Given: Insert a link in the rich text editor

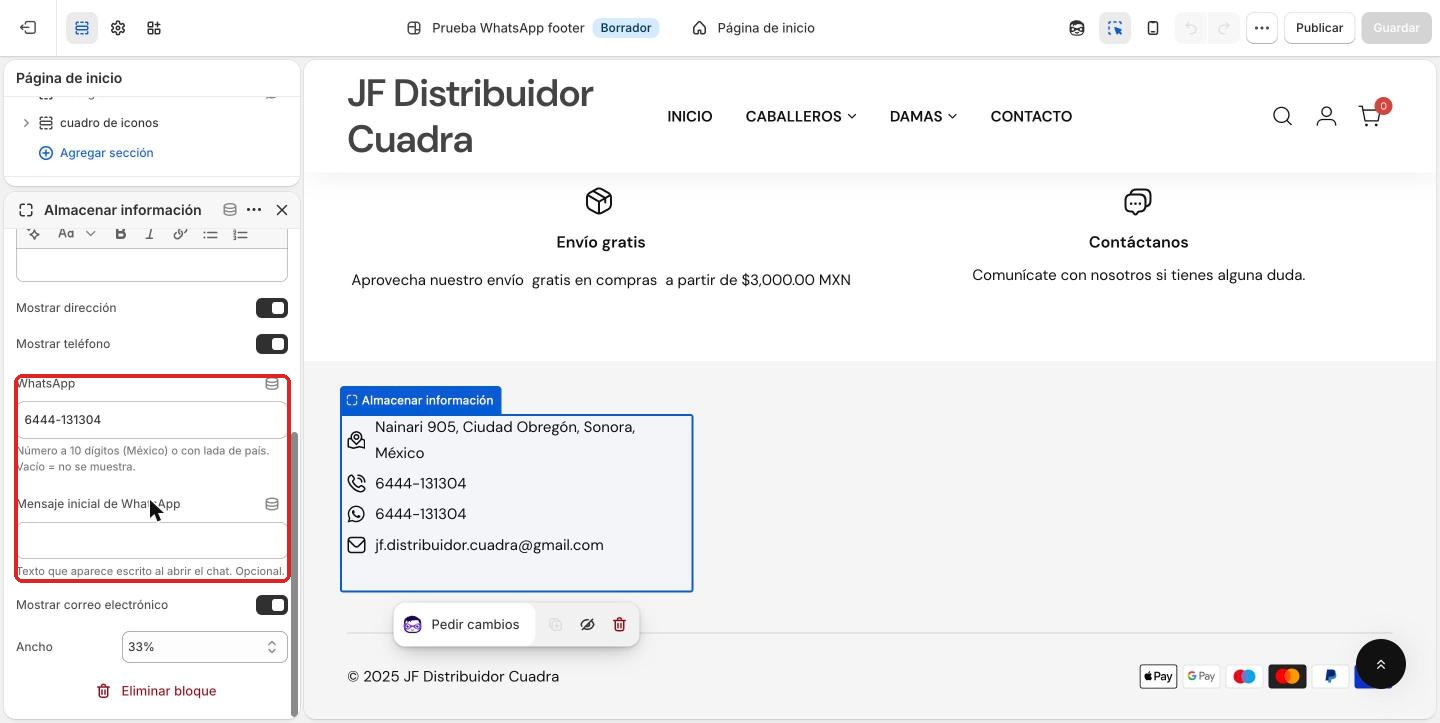Looking at the screenshot, I should point(180,233).
